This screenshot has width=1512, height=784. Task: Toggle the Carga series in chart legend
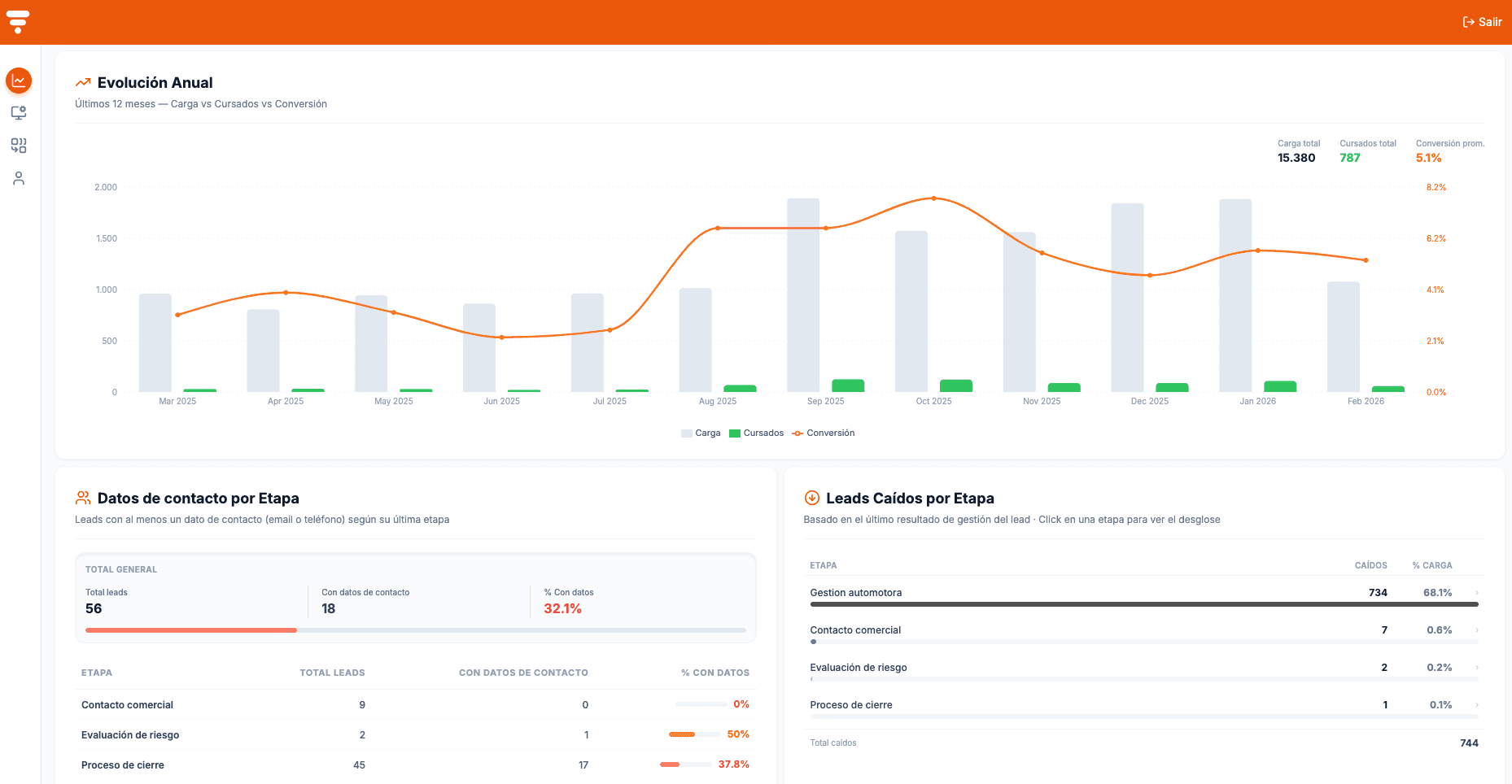pos(701,433)
